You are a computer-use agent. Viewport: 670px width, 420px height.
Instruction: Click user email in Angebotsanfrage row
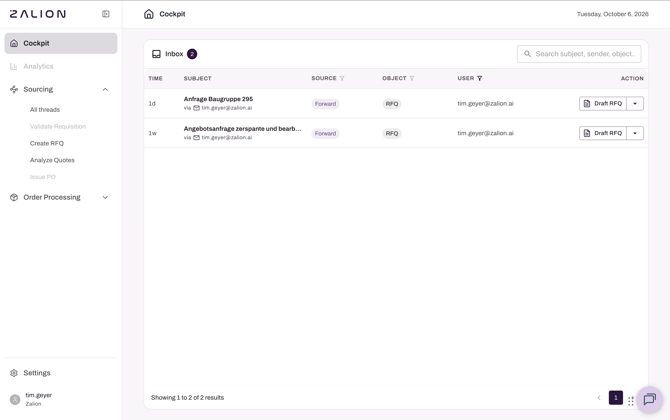coord(485,133)
